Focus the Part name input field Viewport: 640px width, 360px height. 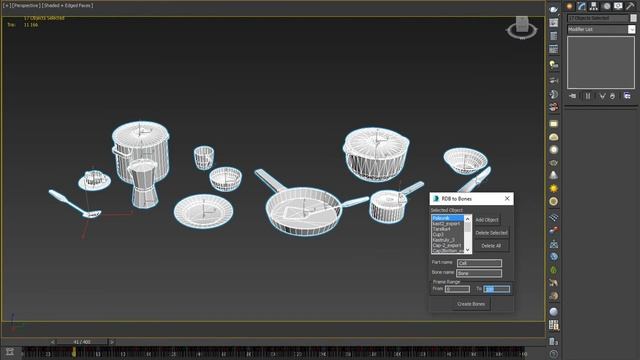click(x=479, y=263)
